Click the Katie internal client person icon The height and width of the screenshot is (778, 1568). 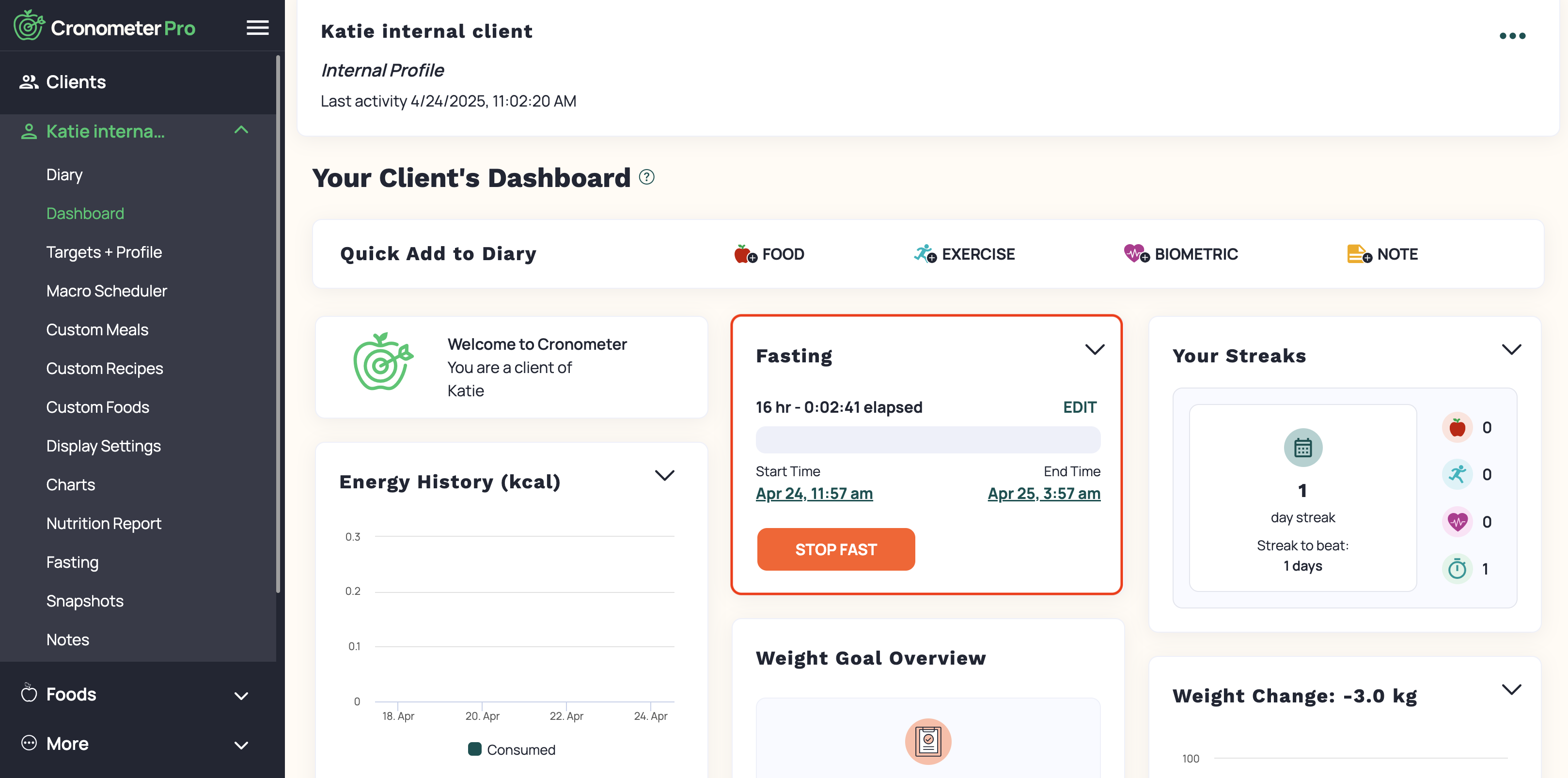pyautogui.click(x=29, y=131)
